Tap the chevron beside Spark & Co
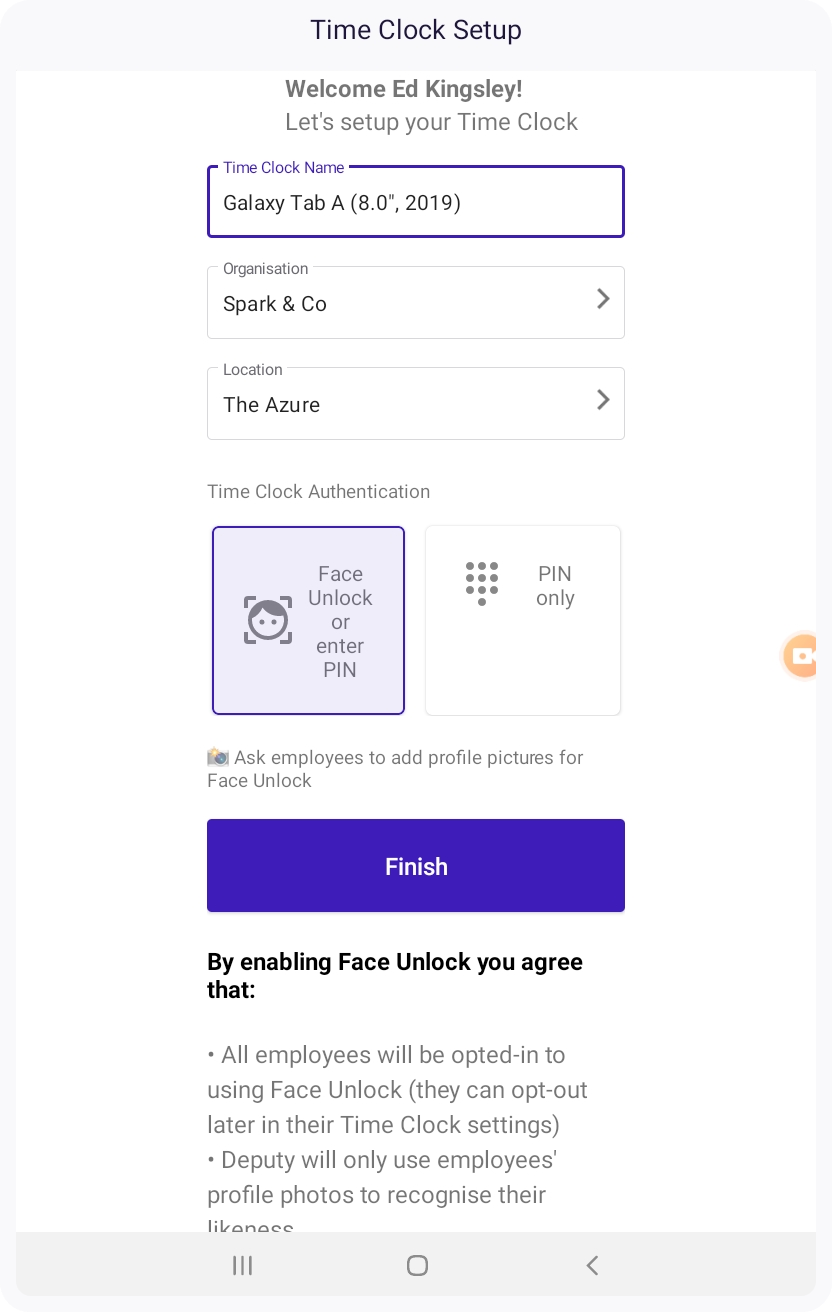 coord(603,299)
